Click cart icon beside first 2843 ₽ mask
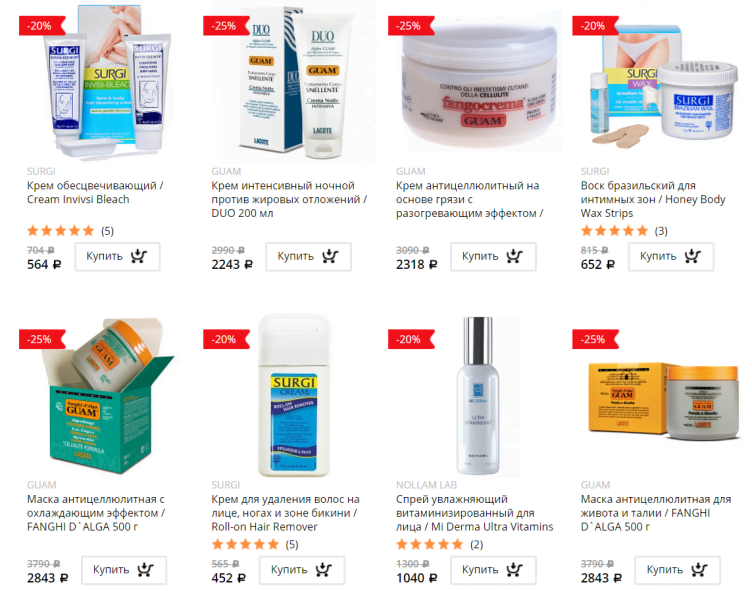The height and width of the screenshot is (591, 752). pyautogui.click(x=145, y=569)
